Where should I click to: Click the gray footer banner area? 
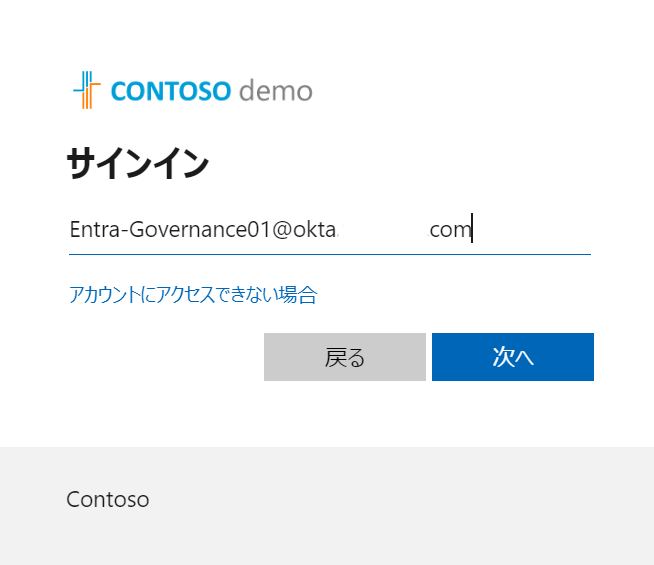coord(327,506)
